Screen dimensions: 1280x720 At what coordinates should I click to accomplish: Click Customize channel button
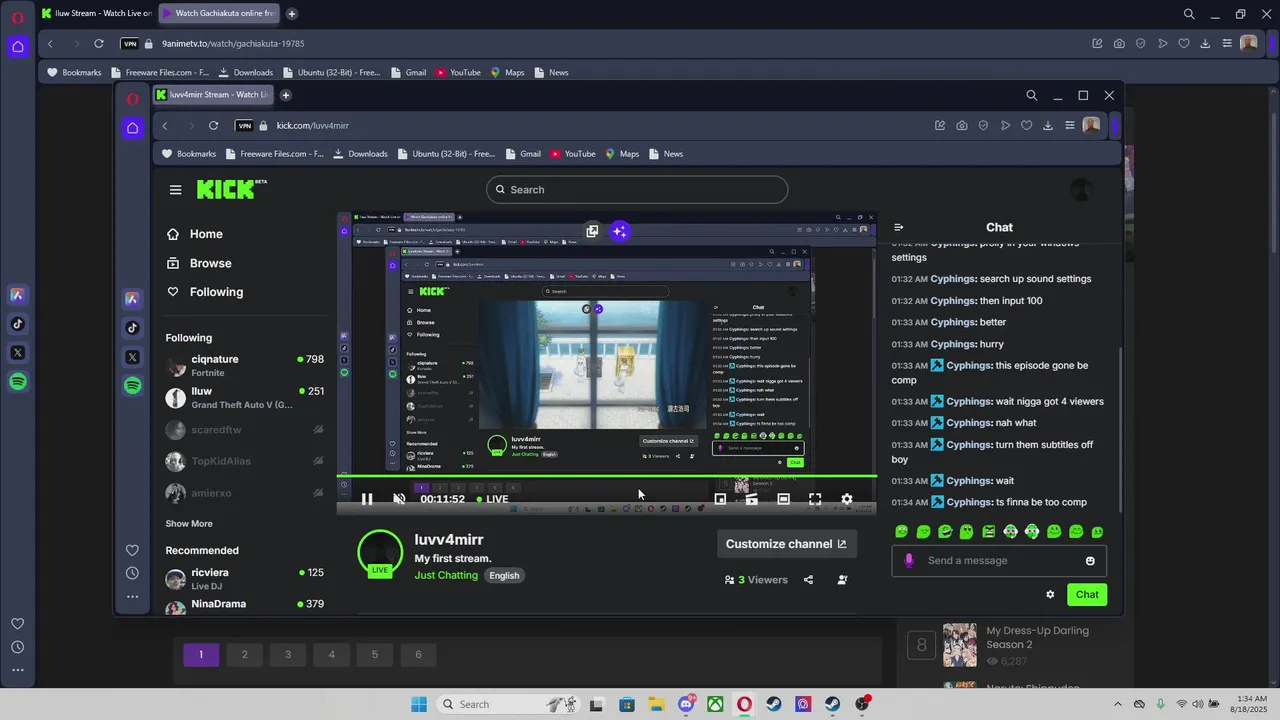pyautogui.click(x=787, y=544)
